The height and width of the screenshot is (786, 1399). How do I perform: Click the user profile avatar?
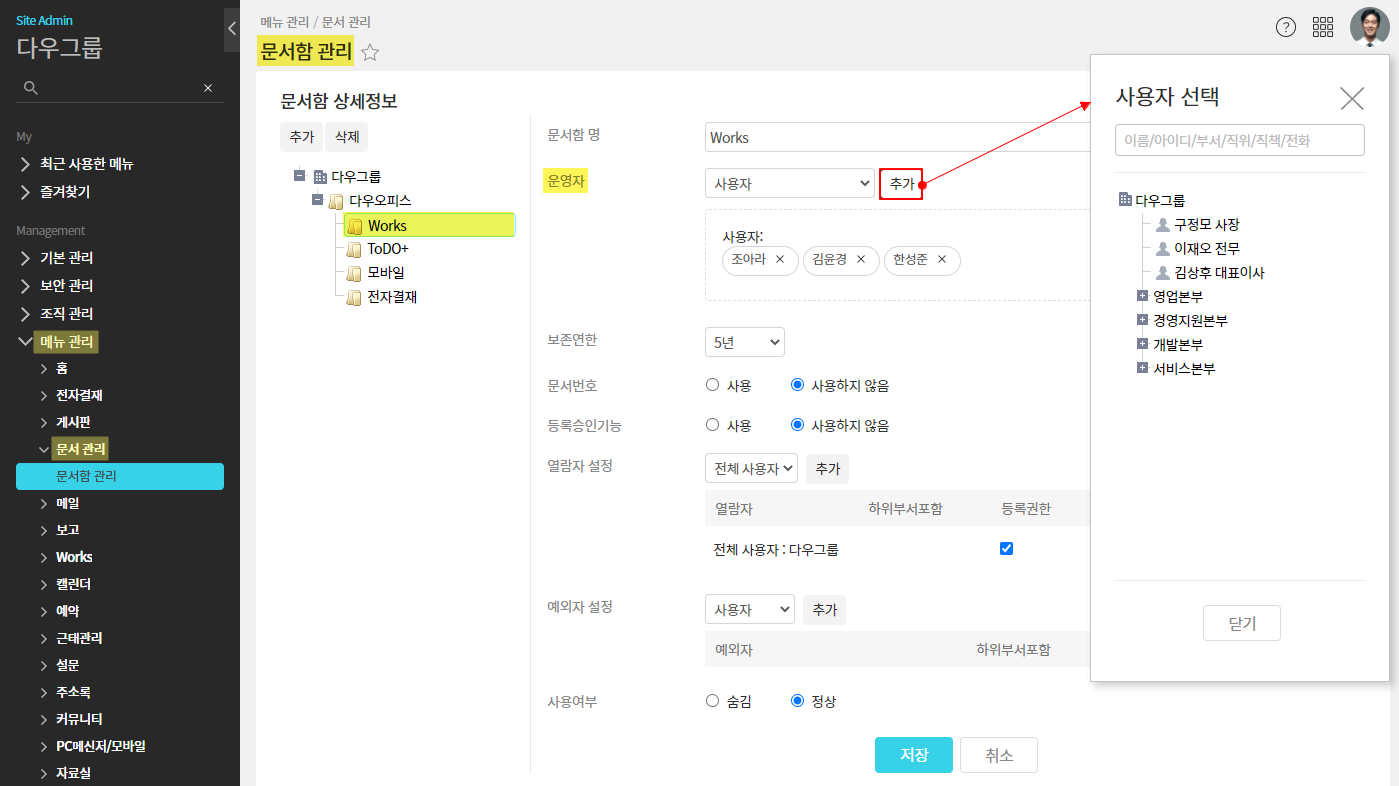(1369, 27)
